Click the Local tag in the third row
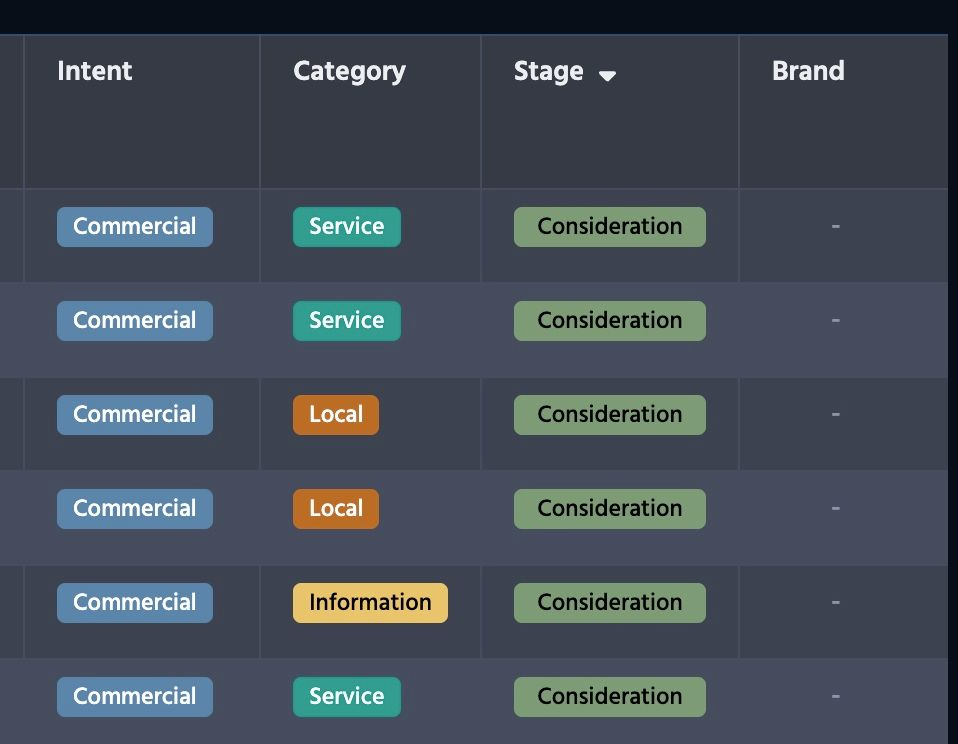Screen dimensions: 958x744 (335, 415)
